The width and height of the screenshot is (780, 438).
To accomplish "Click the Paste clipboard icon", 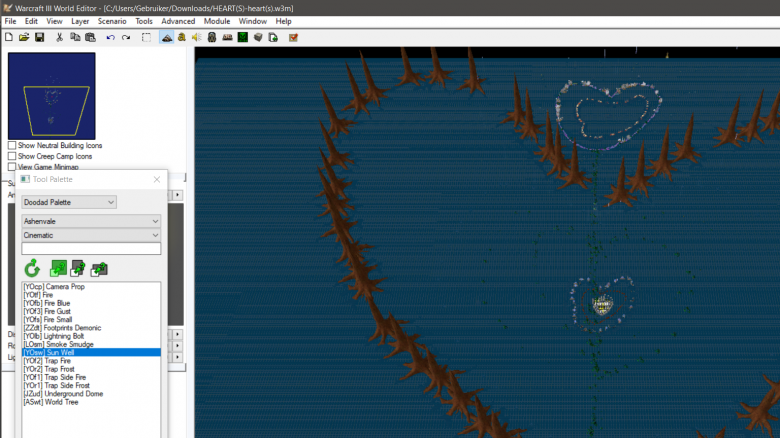I will [x=91, y=37].
